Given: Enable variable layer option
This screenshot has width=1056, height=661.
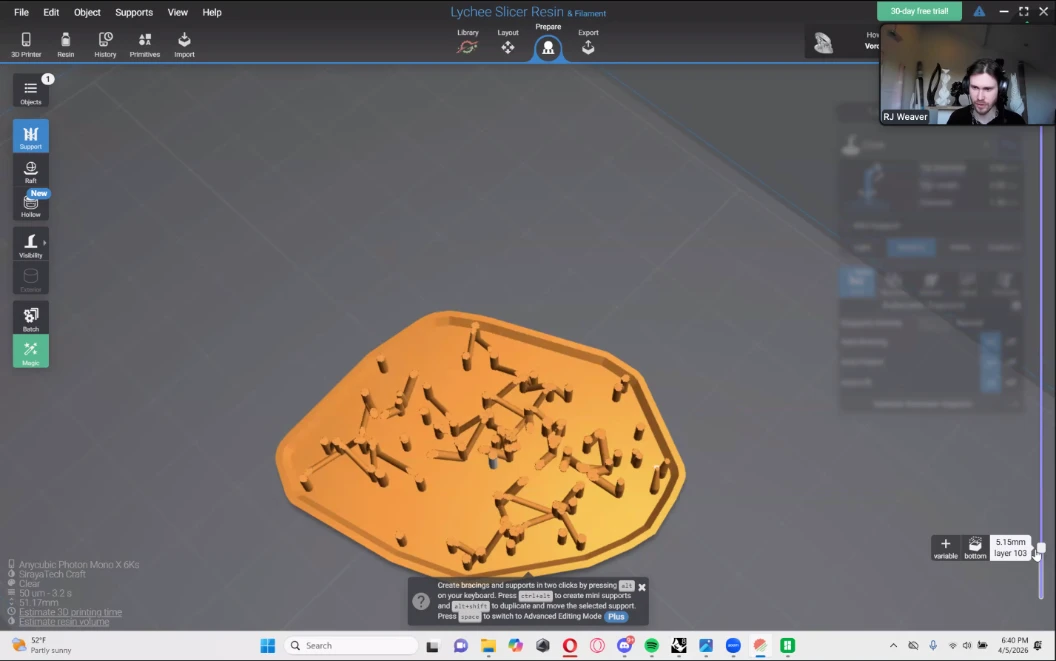Looking at the screenshot, I should click(945, 547).
